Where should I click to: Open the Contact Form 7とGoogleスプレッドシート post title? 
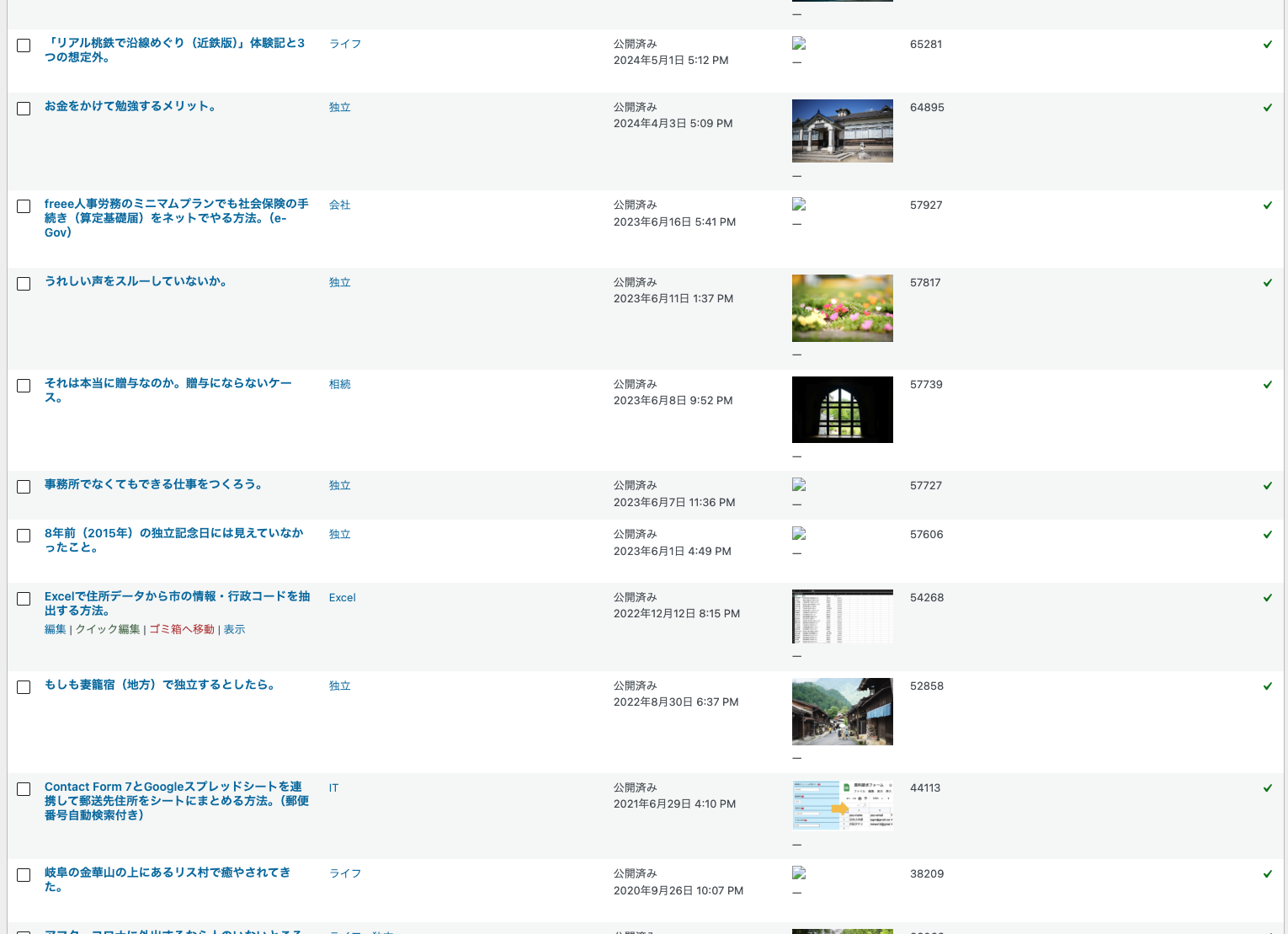177,801
